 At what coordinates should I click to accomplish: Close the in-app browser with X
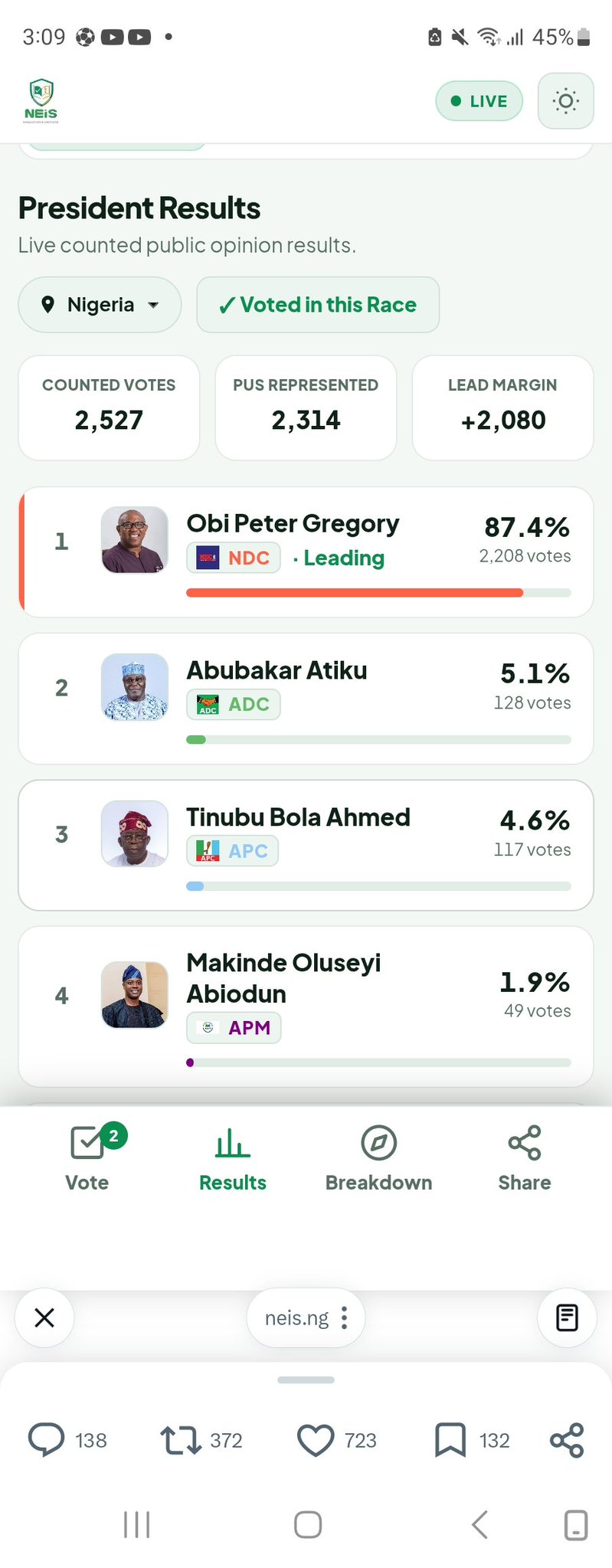(44, 1318)
